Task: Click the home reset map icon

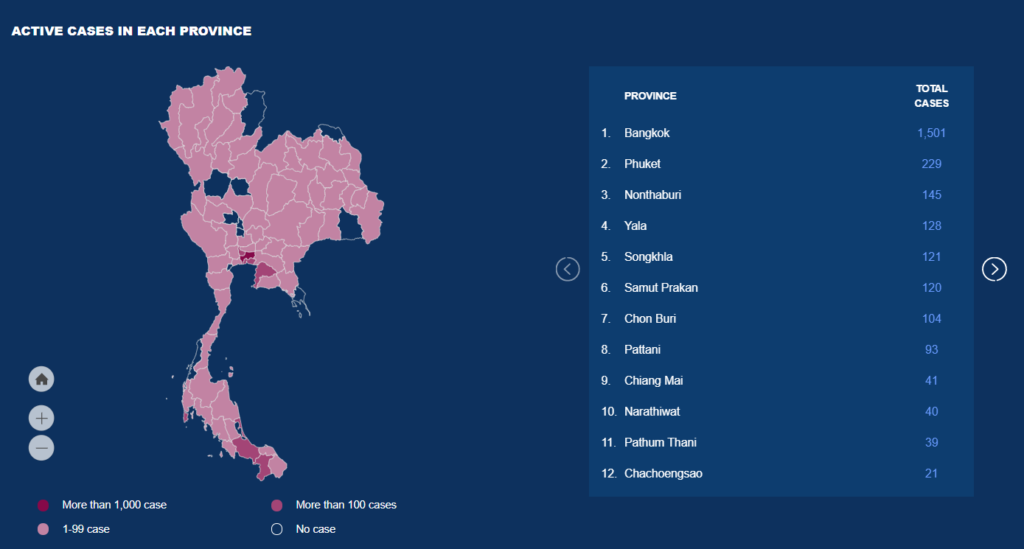Action: [x=41, y=379]
